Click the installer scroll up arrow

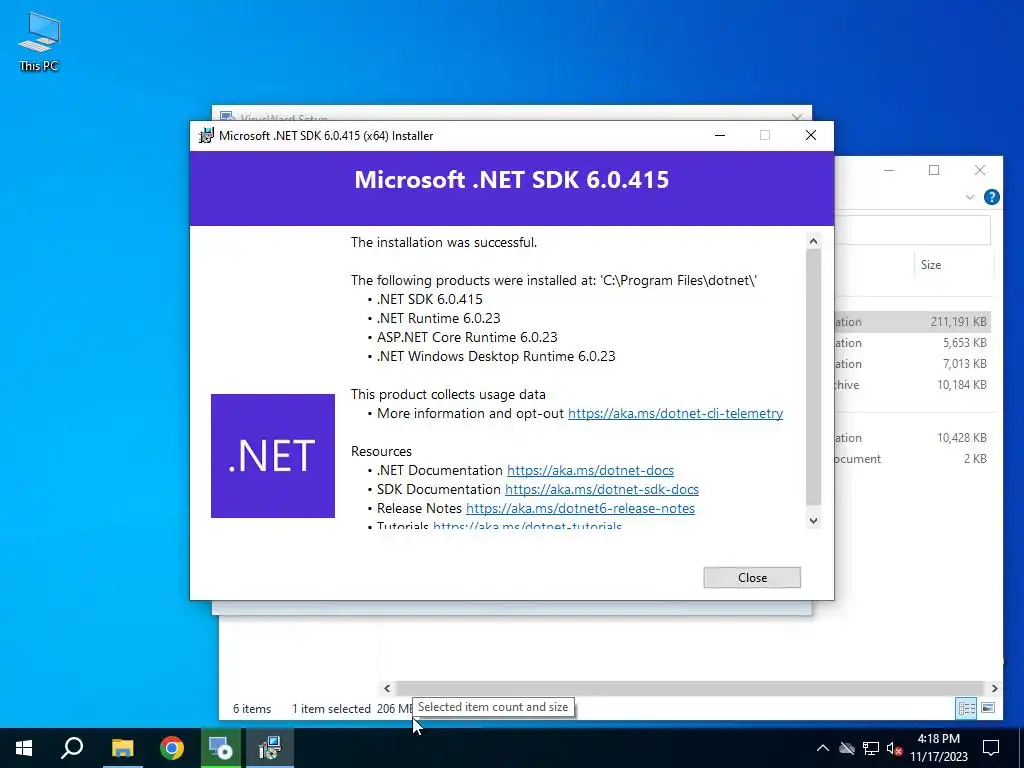(x=813, y=241)
